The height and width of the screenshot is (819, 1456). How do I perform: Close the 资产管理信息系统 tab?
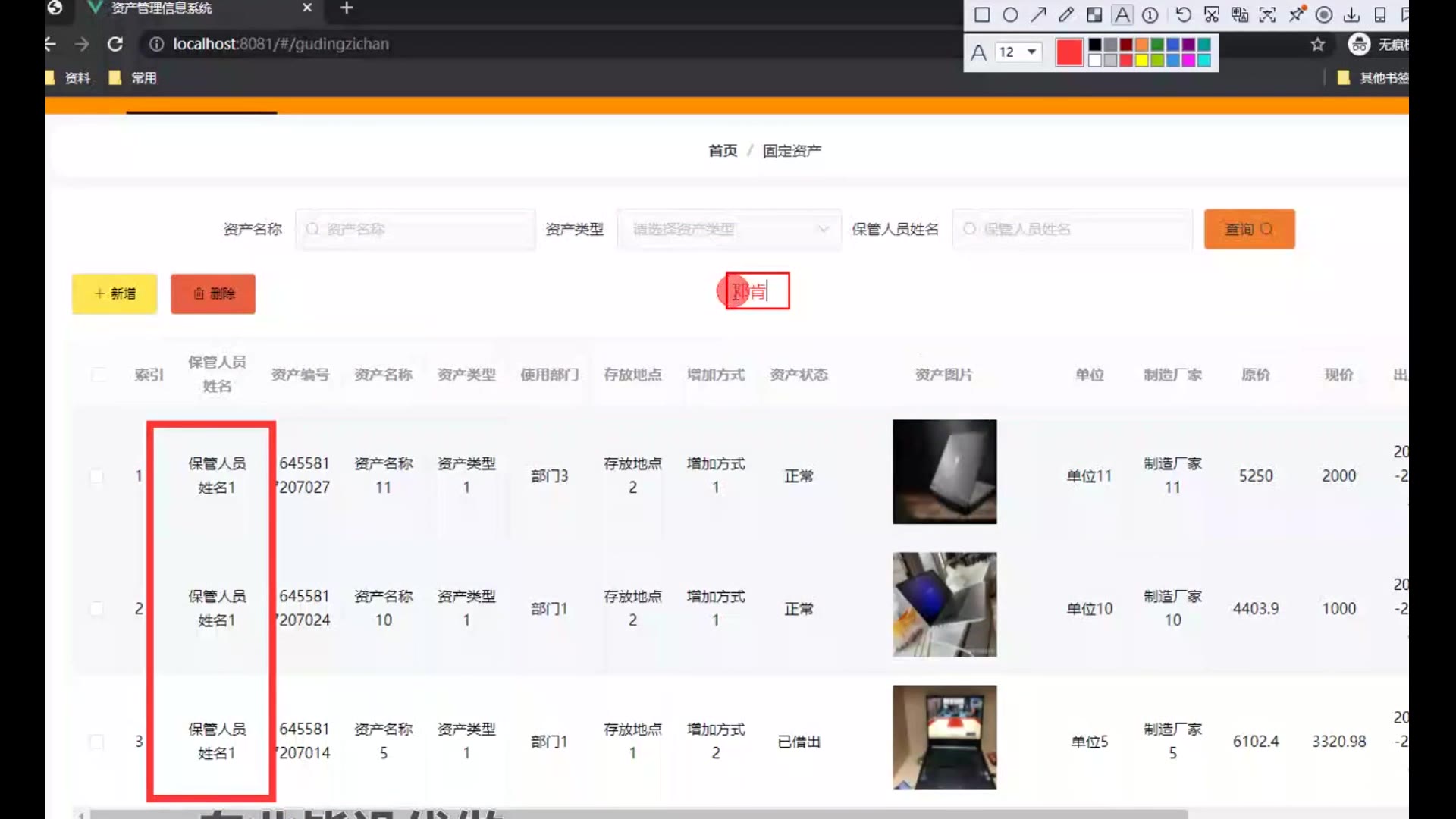coord(307,8)
